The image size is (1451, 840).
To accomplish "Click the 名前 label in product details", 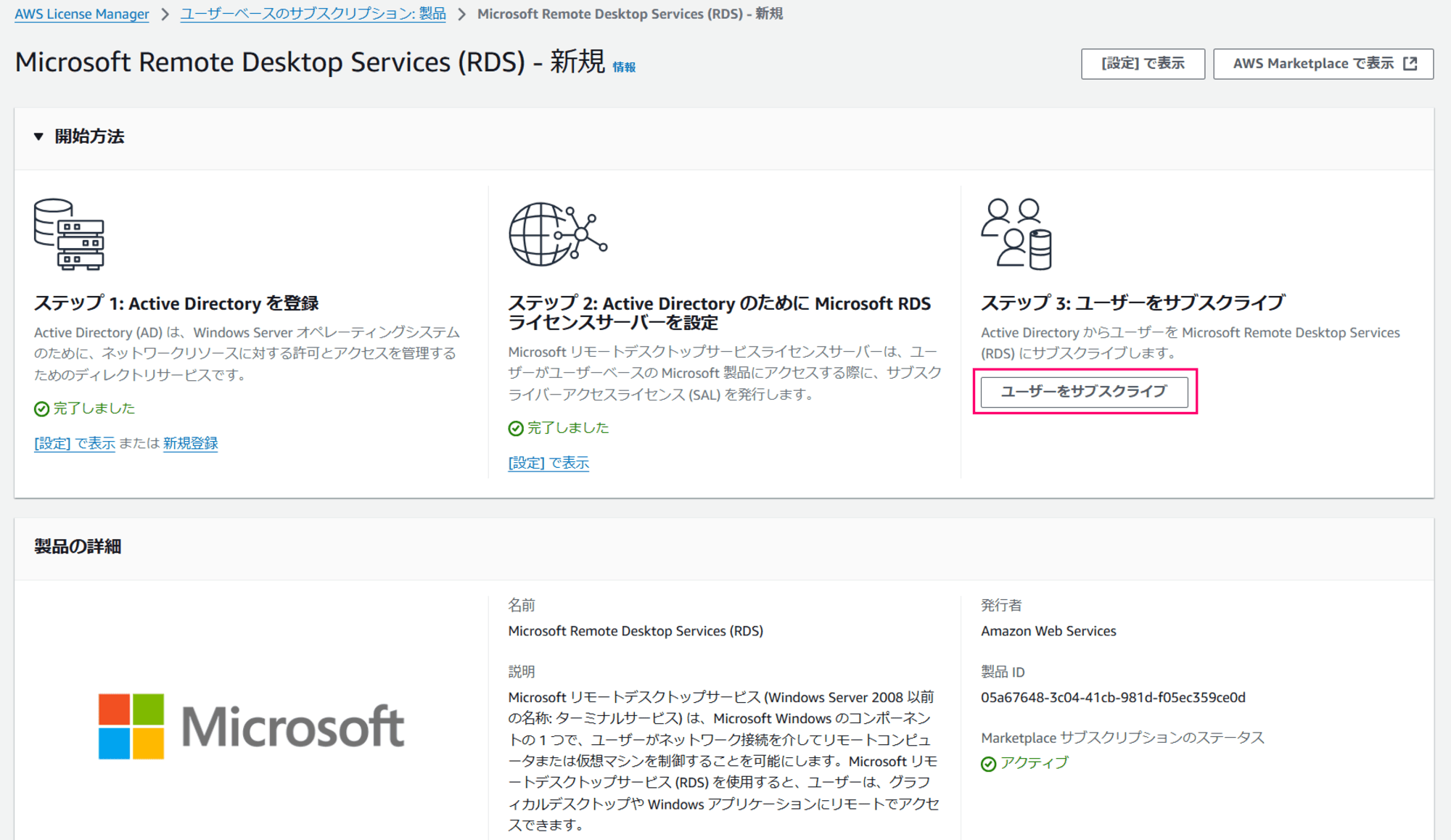I will click(521, 605).
